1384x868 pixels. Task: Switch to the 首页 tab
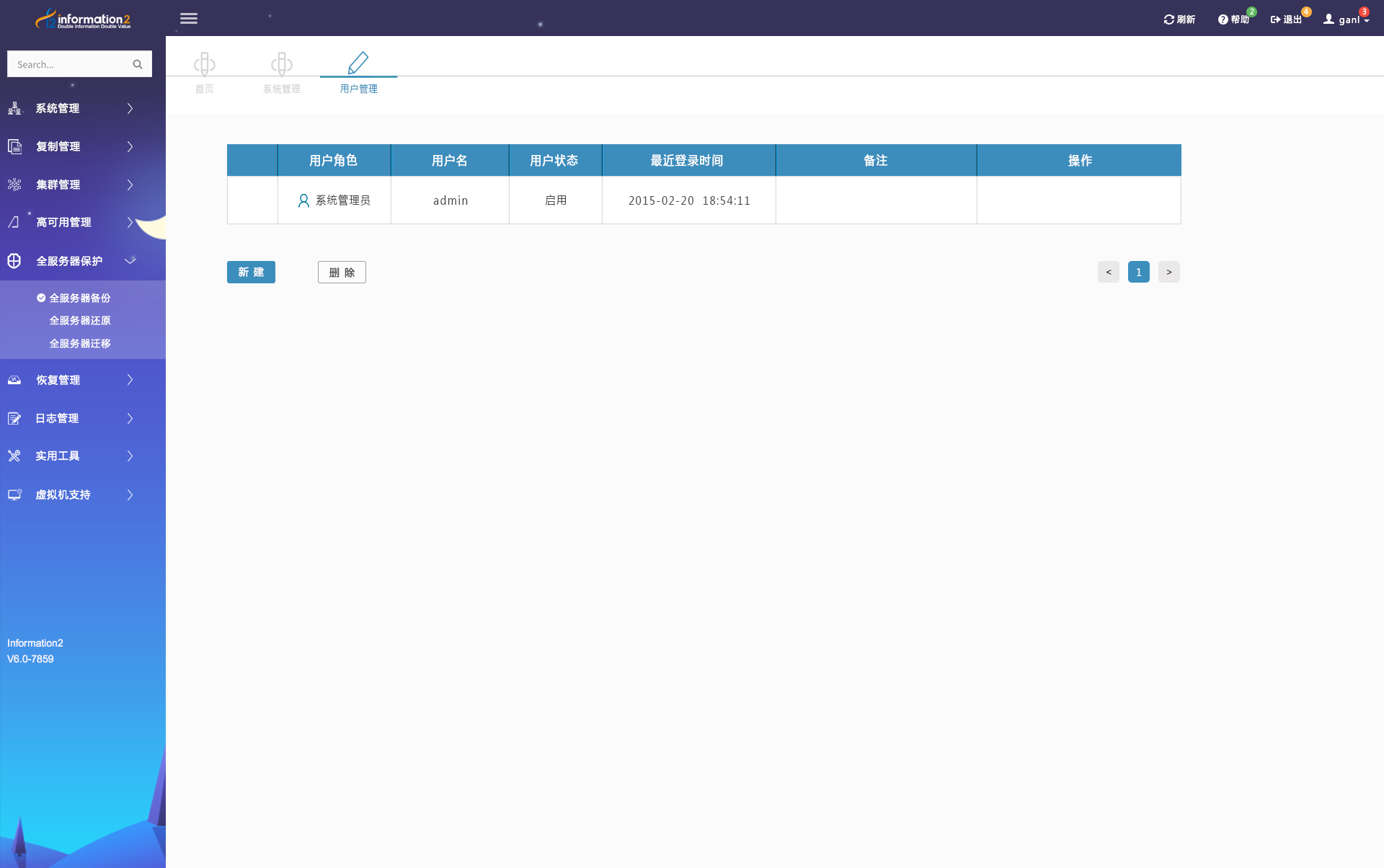204,72
